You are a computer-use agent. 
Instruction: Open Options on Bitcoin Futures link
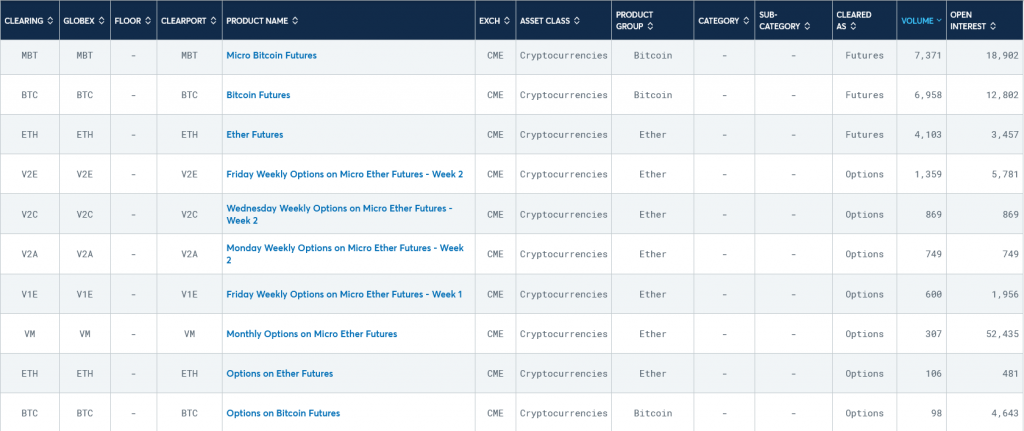283,413
